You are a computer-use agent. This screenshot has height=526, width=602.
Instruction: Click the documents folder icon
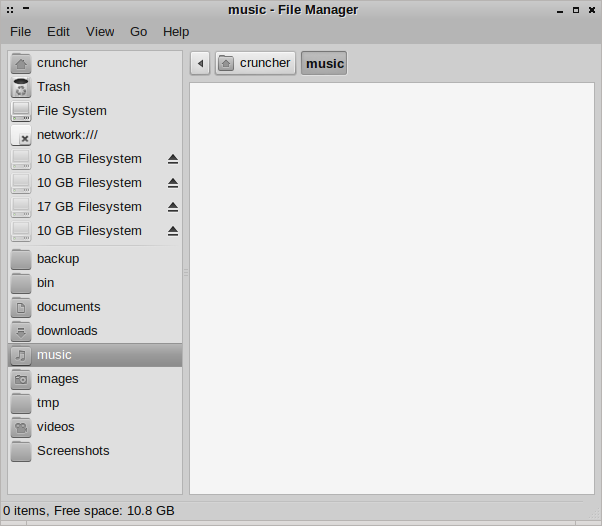tap(21, 307)
